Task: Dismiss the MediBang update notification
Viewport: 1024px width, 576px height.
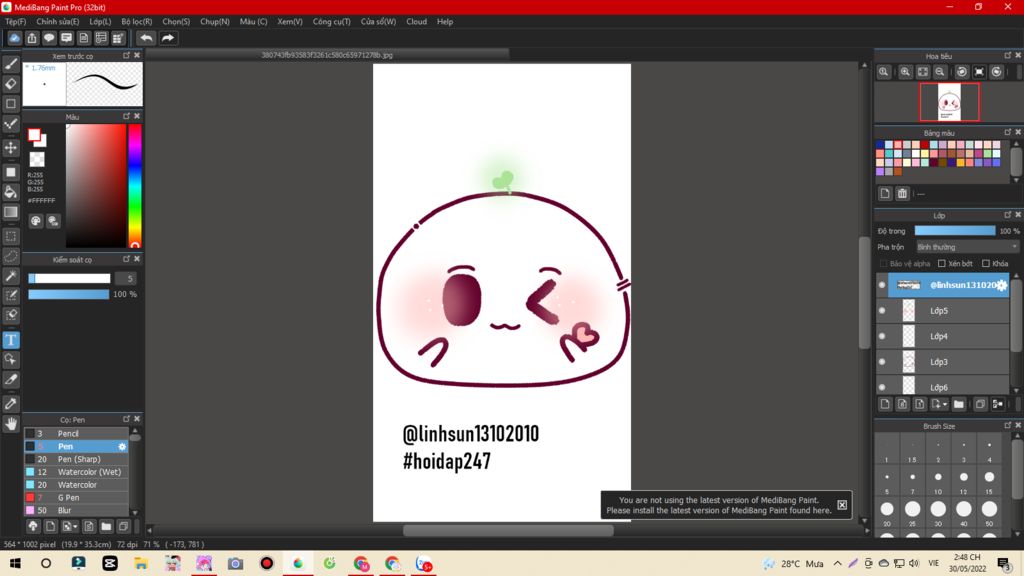Action: 842,505
